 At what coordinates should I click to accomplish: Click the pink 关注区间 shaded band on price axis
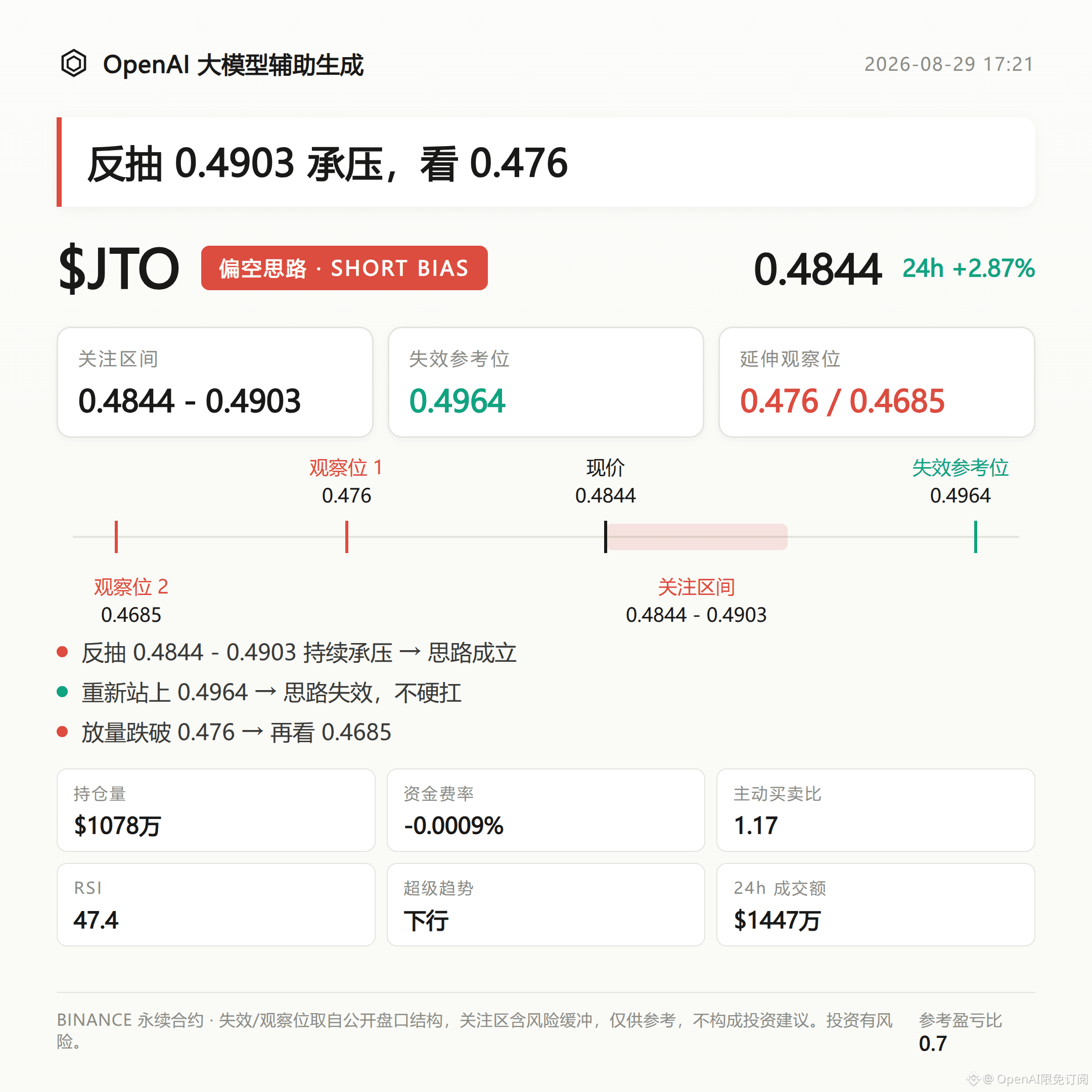click(x=697, y=536)
